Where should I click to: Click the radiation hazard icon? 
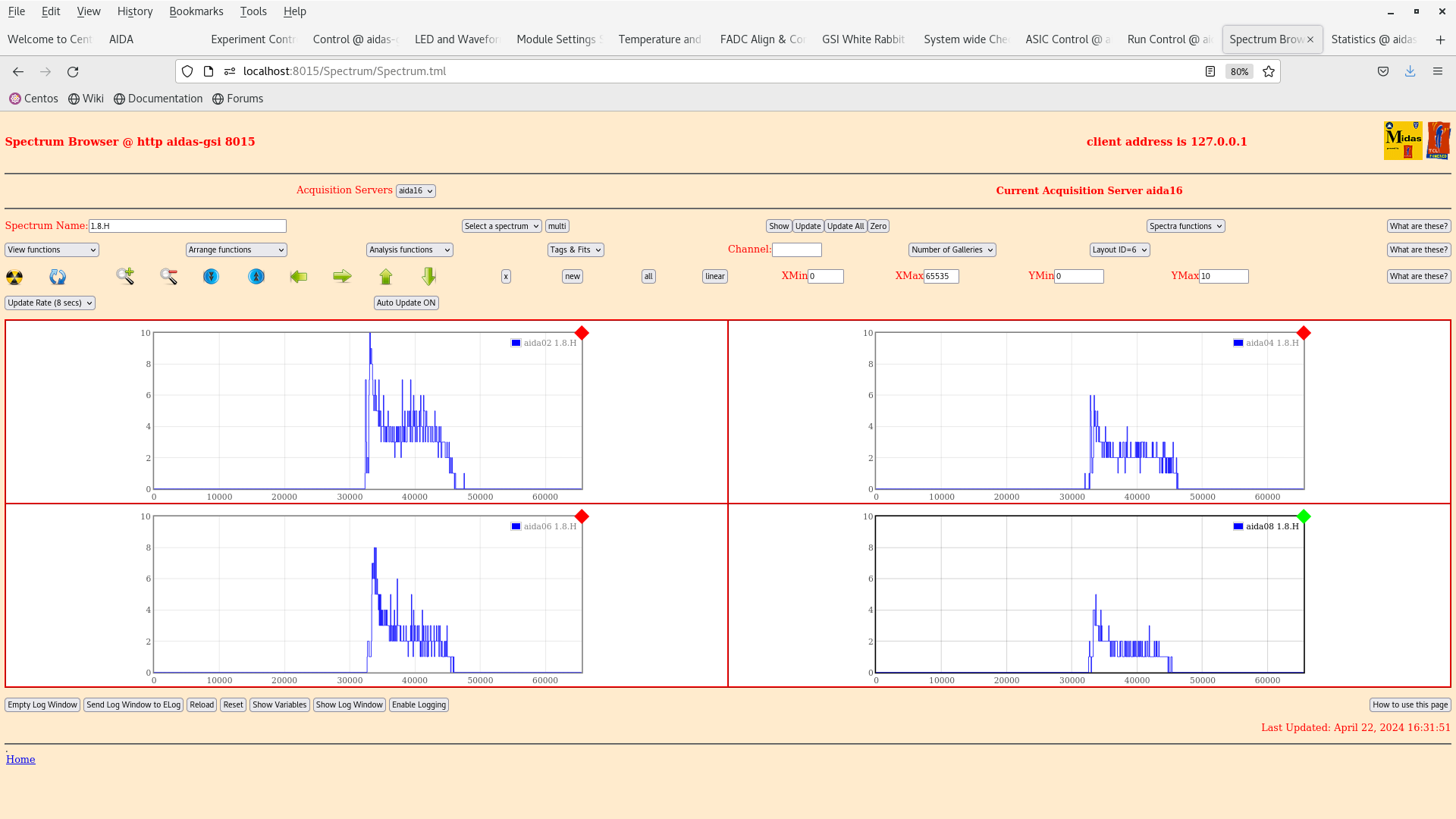pos(14,277)
